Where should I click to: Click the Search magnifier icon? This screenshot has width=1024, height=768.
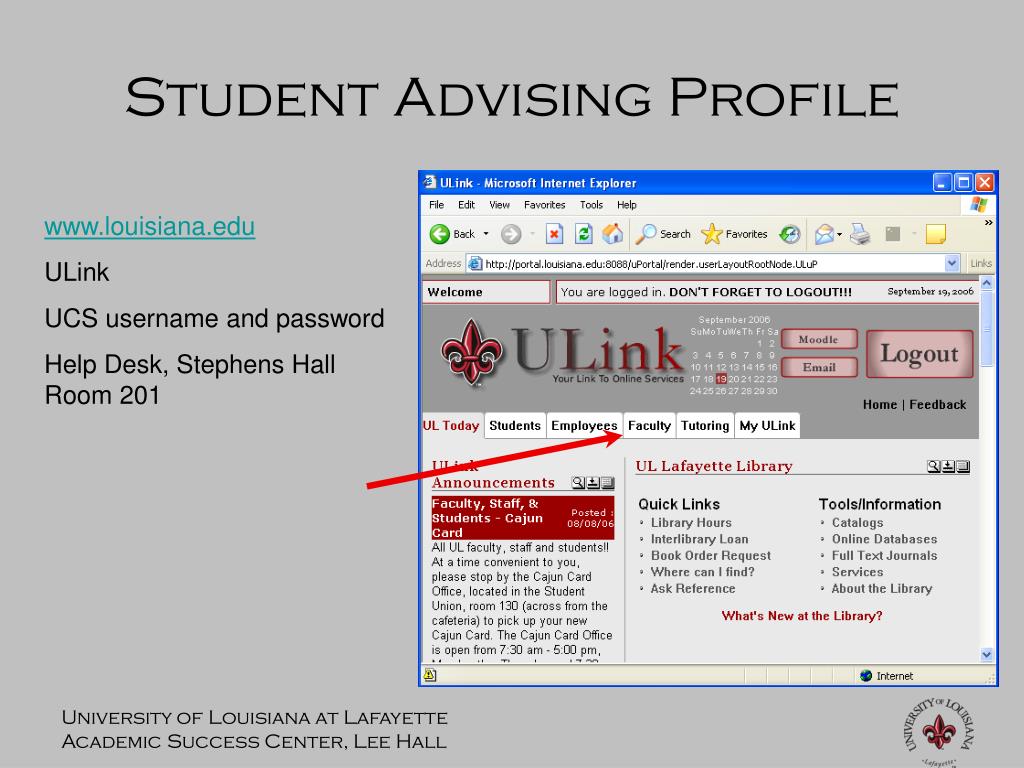(646, 234)
